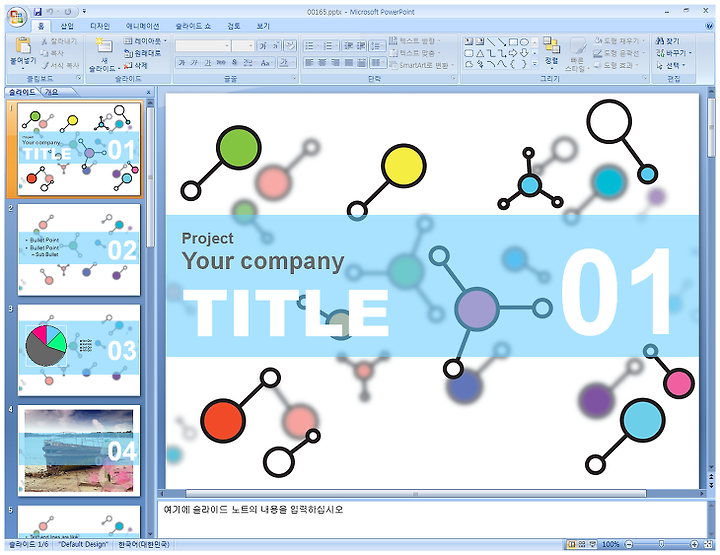Click the Zoom In plus button
This screenshot has width=720, height=555.
coord(694,544)
